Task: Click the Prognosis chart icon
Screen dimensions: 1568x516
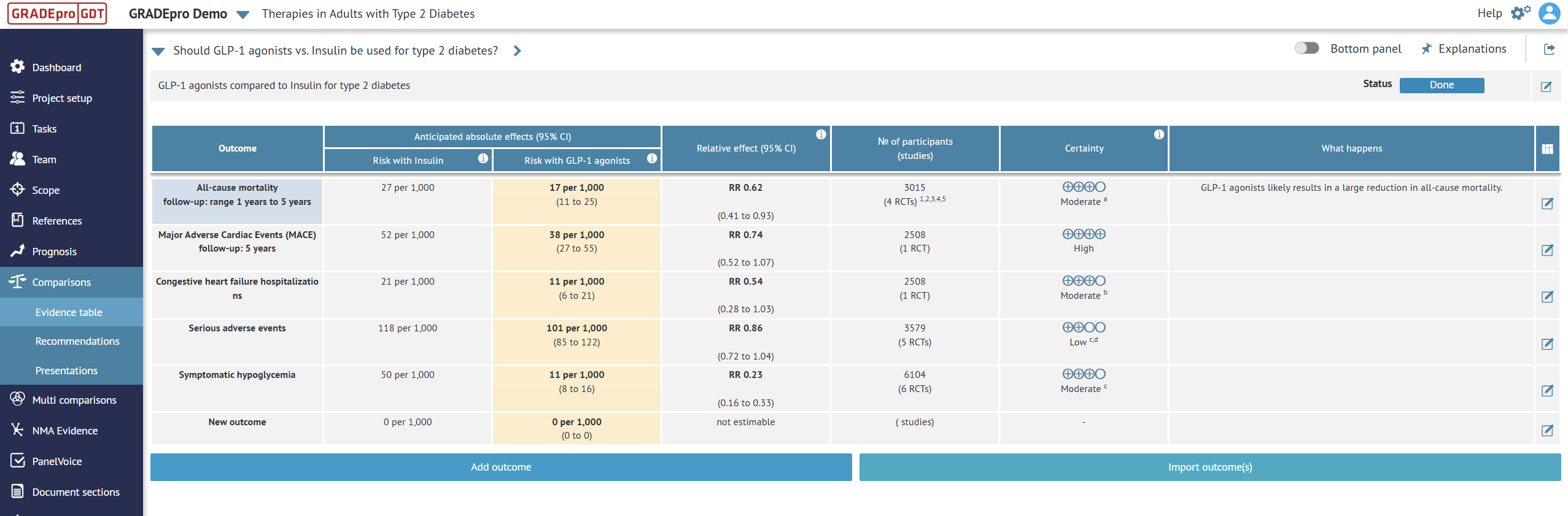Action: (x=18, y=250)
